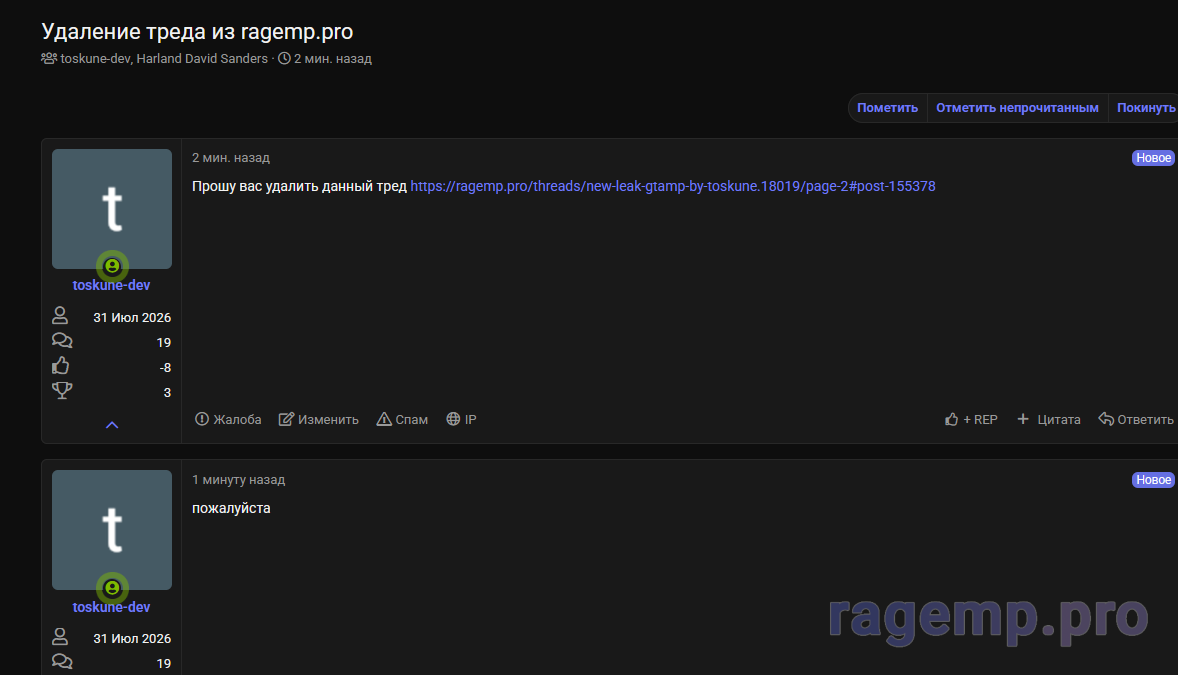Image resolution: width=1178 pixels, height=675 pixels.
Task: Click participants text toskune-dev, Harland David Sanders
Action: point(164,59)
